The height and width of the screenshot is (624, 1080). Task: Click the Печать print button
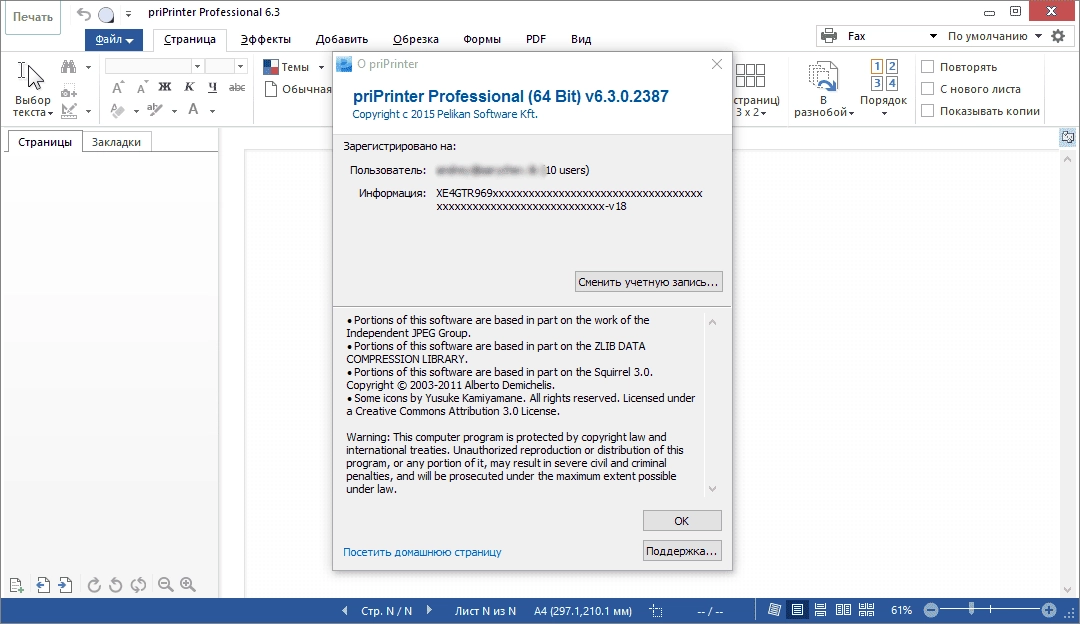click(32, 17)
